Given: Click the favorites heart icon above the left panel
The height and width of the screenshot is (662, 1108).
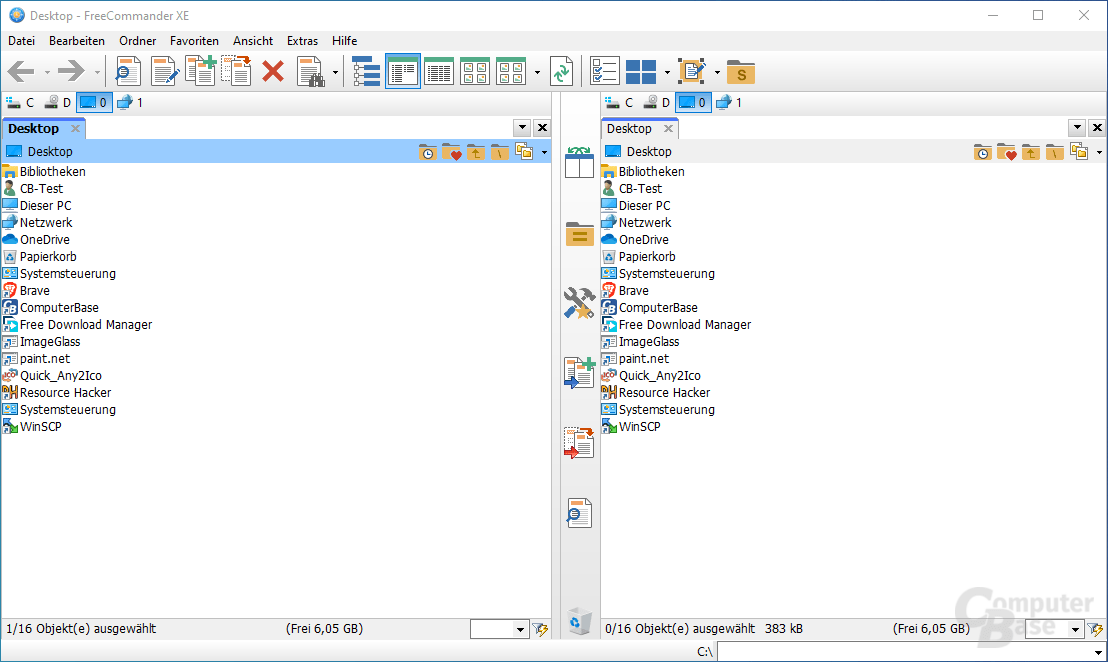Looking at the screenshot, I should [x=452, y=151].
